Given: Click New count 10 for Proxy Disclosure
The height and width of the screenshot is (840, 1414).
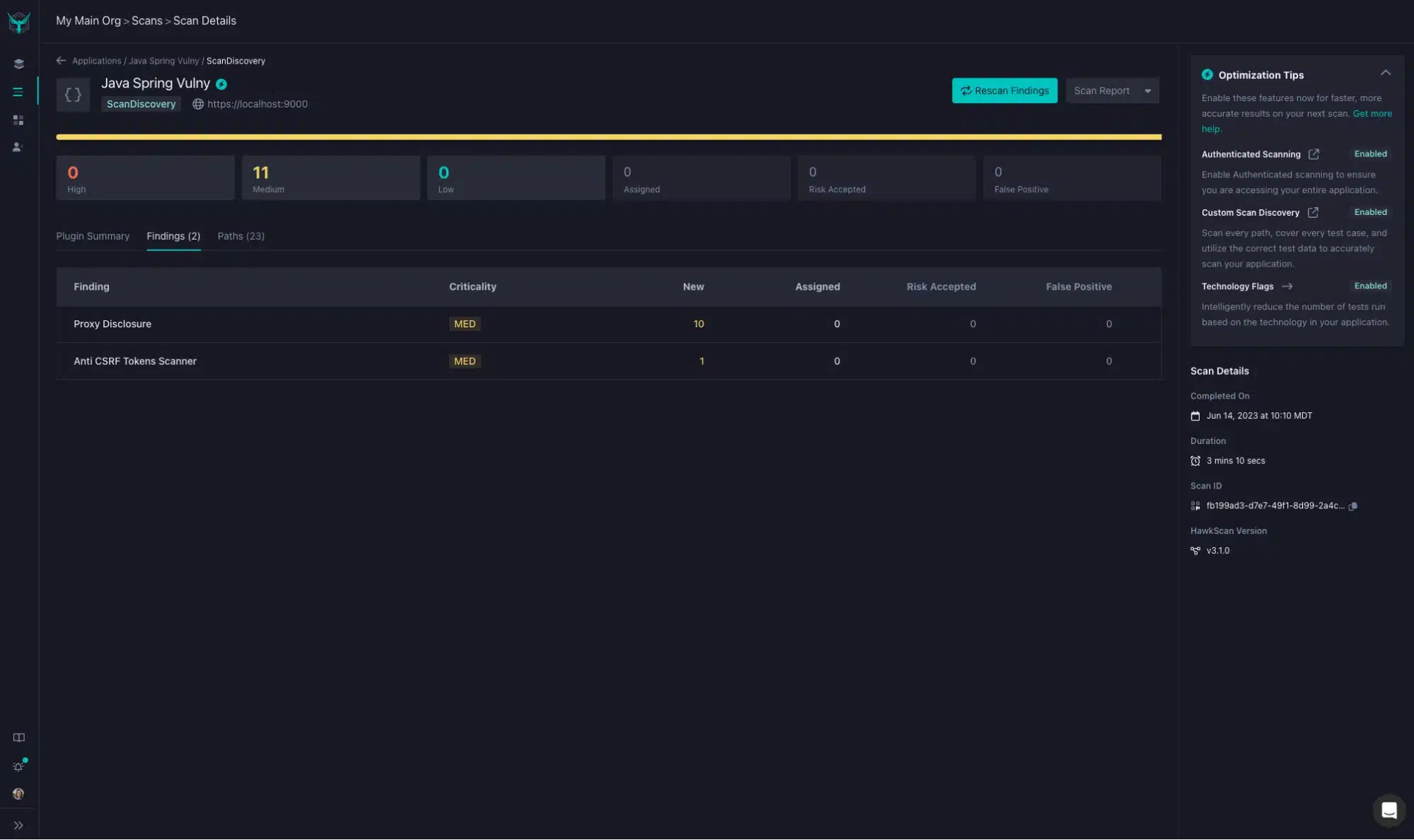Looking at the screenshot, I should click(698, 324).
